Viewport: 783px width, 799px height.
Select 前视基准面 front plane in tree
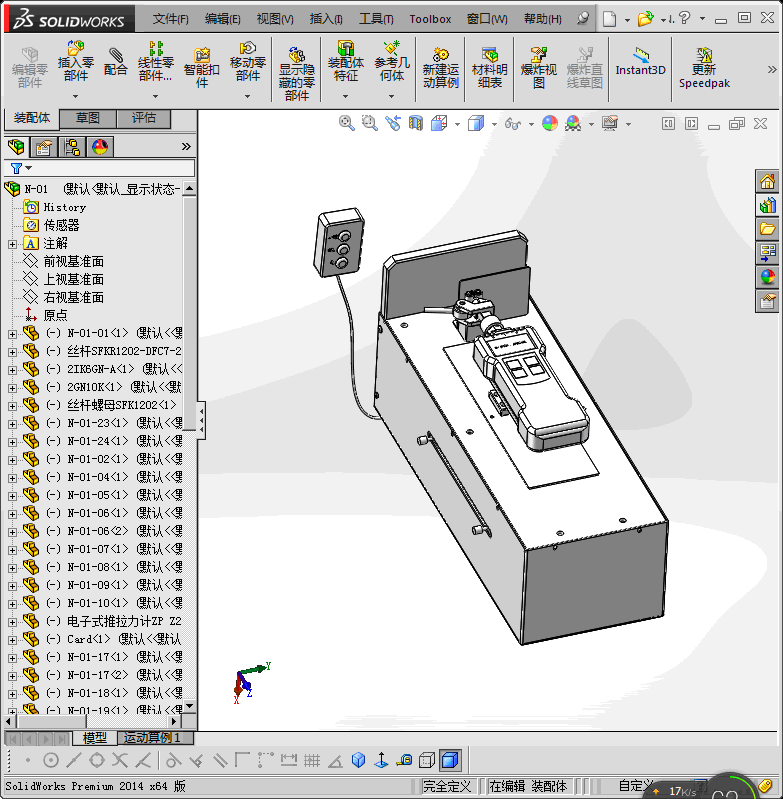pos(73,261)
